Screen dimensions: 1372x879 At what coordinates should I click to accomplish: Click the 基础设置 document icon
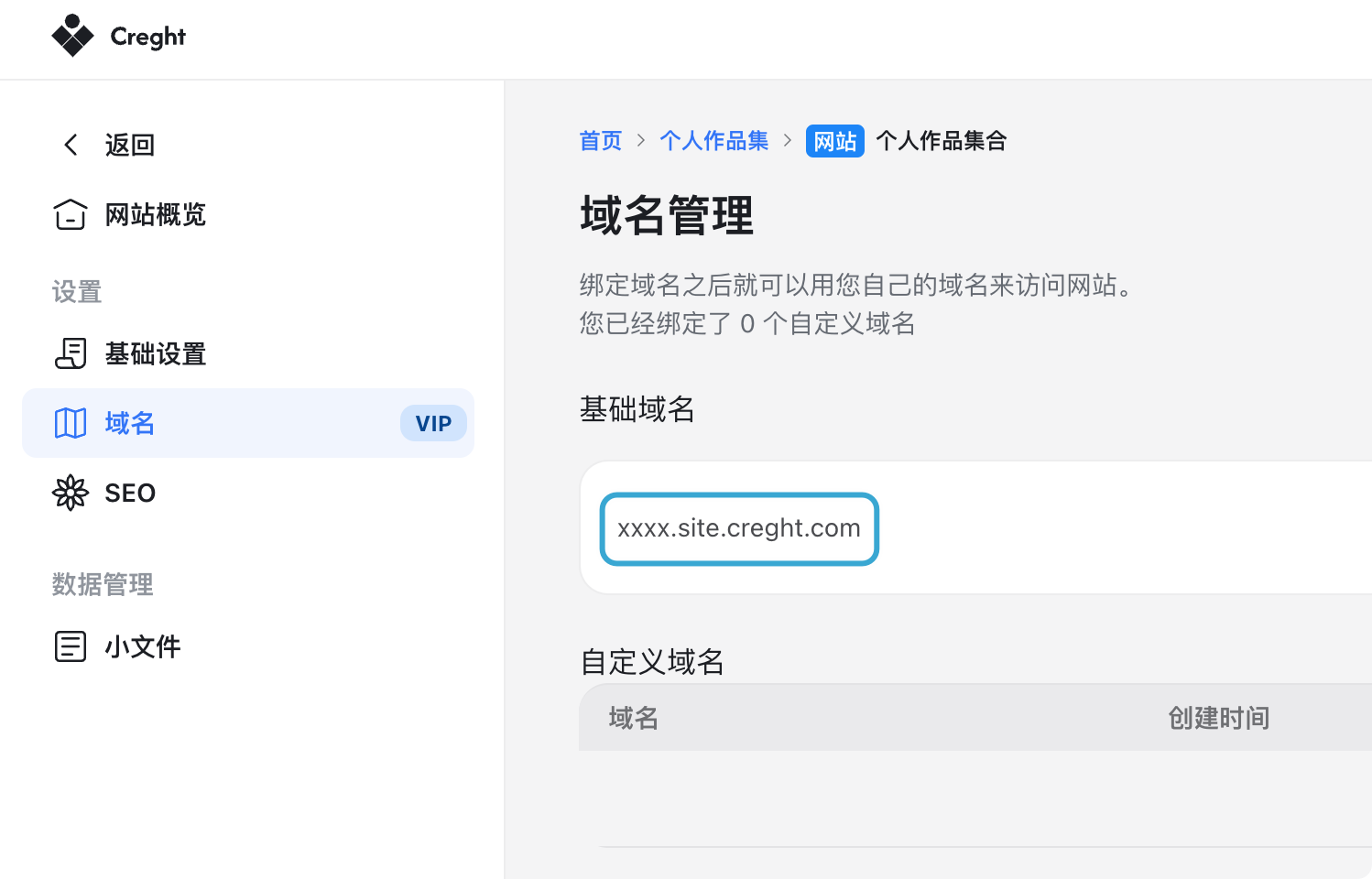point(71,353)
